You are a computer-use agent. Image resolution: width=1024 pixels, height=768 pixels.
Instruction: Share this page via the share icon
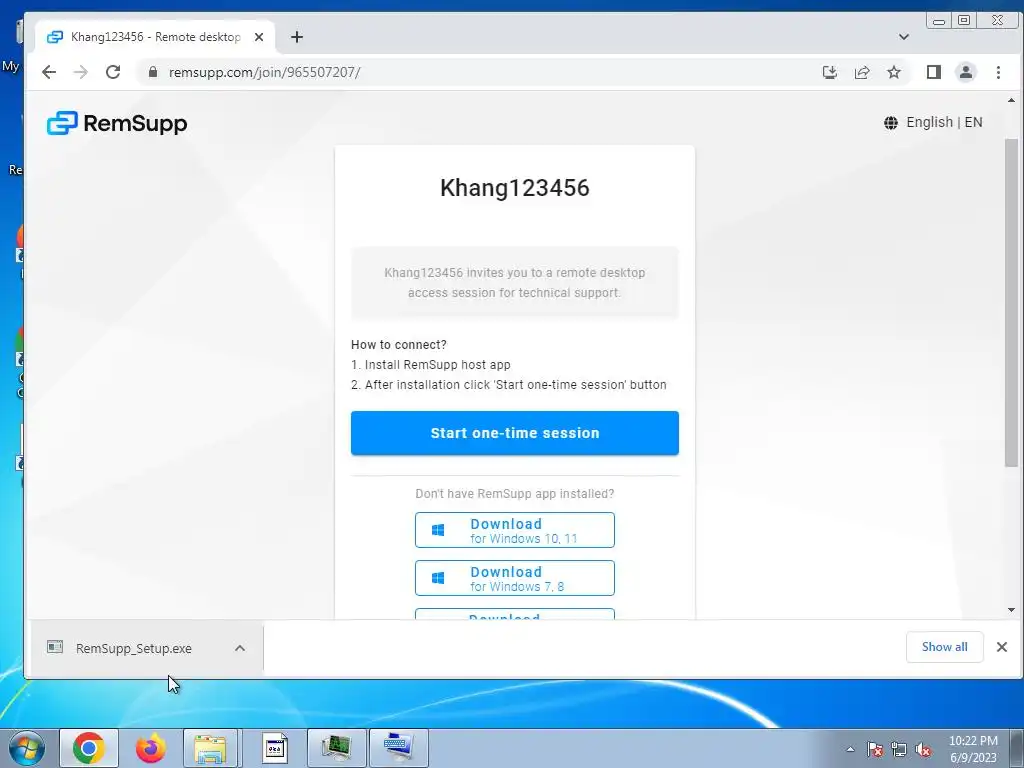pyautogui.click(x=862, y=72)
